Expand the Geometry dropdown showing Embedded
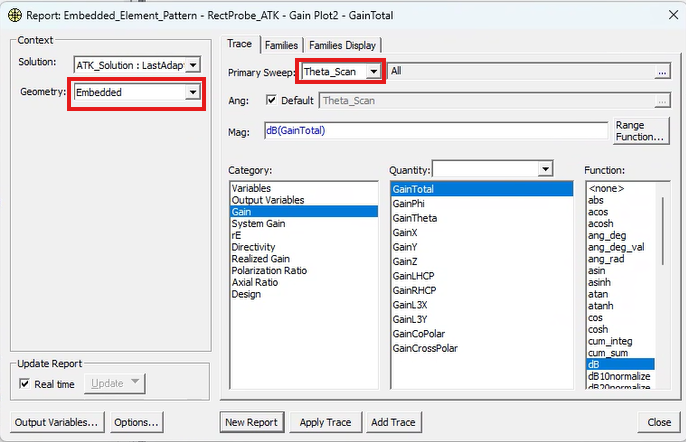The height and width of the screenshot is (442, 686). tap(192, 92)
